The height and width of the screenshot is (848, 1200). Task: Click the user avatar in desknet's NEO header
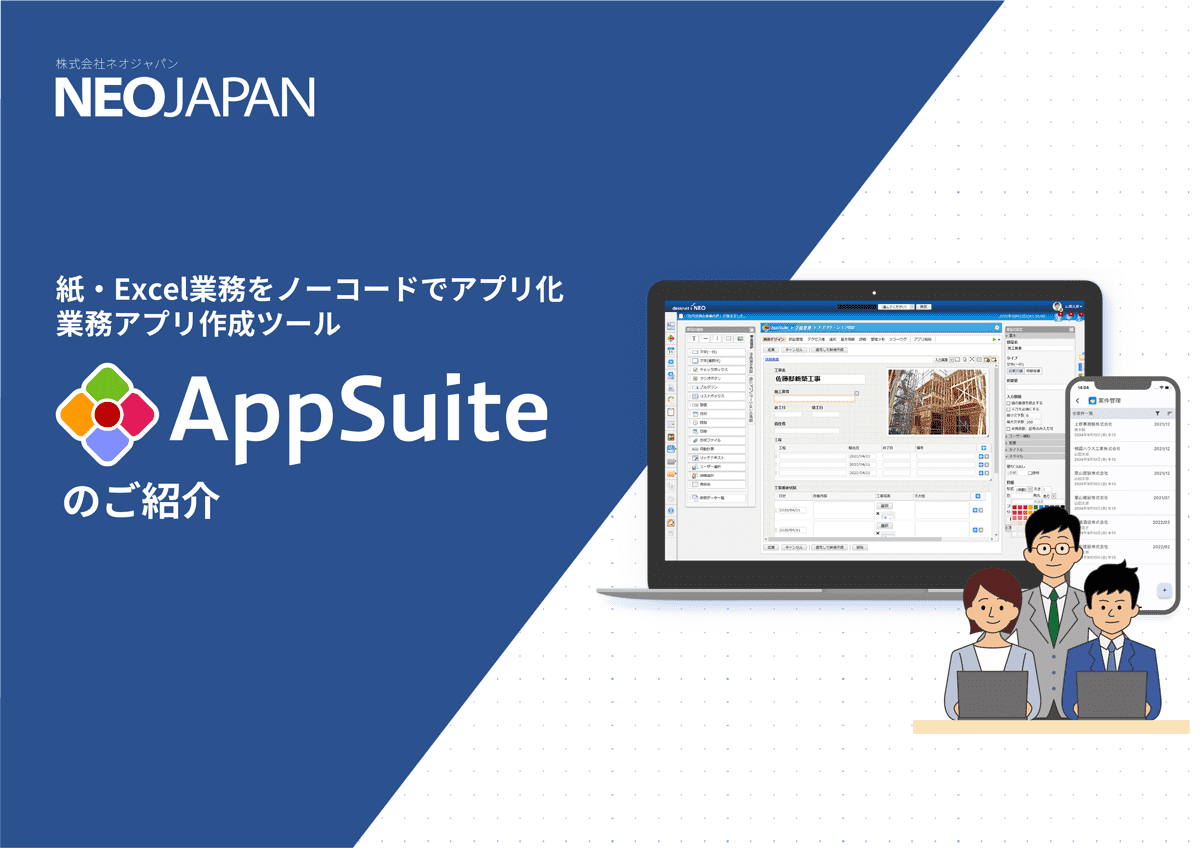pyautogui.click(x=1057, y=306)
